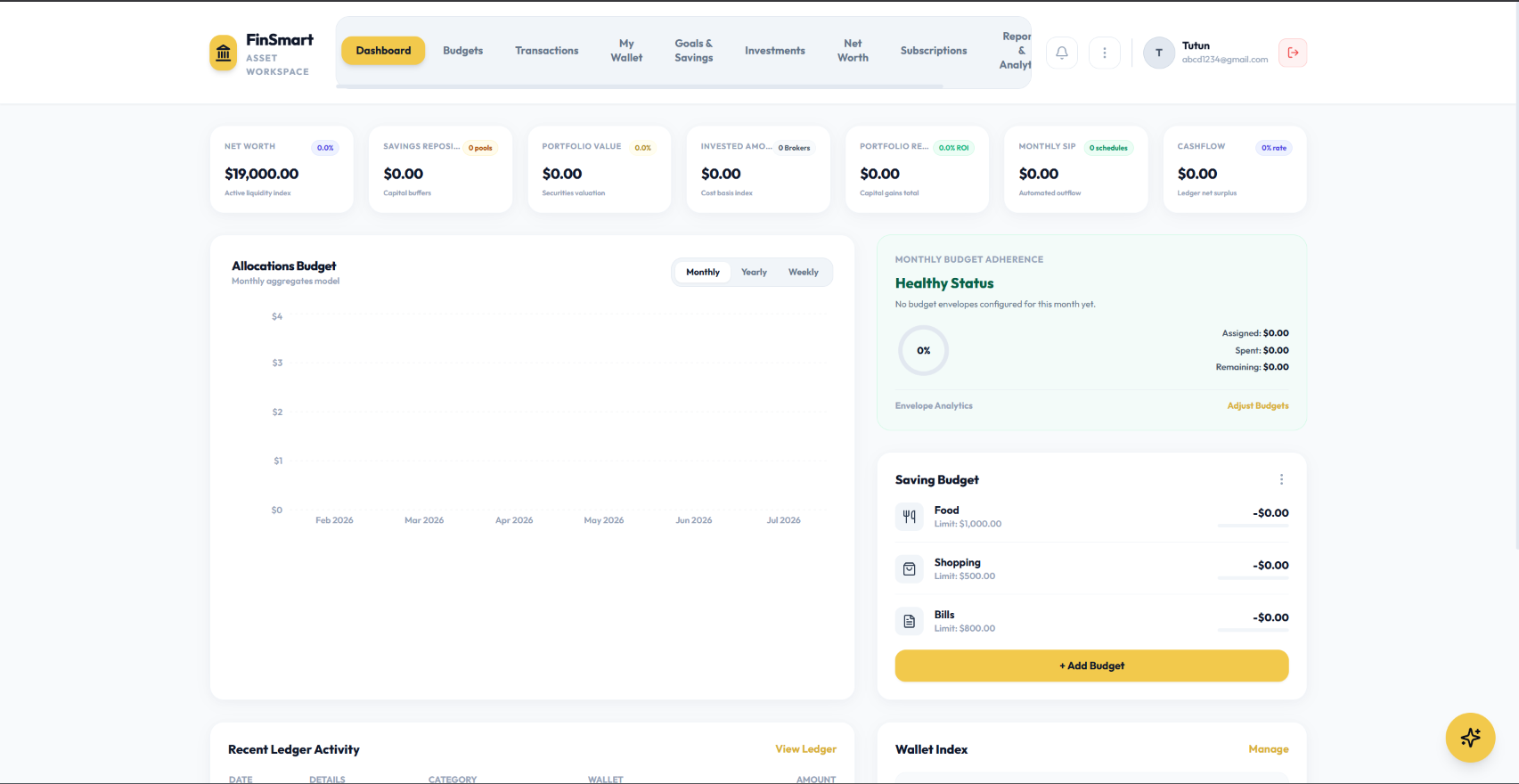The width and height of the screenshot is (1519, 784).
Task: Click the Portfolio Value summary card
Action: (x=600, y=169)
